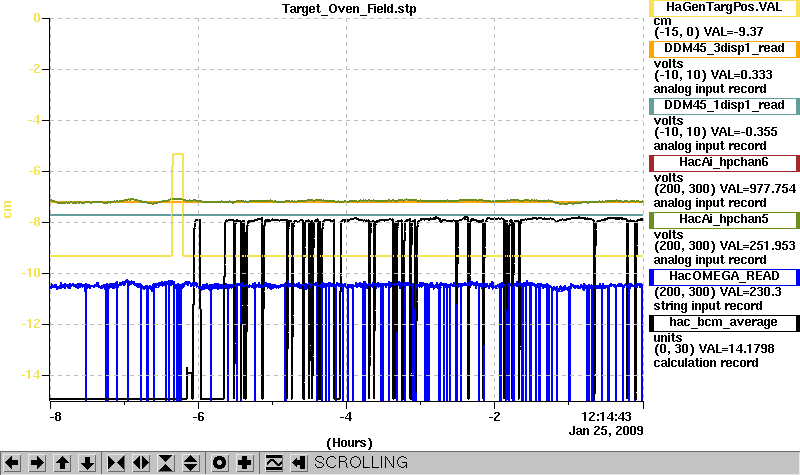Select the HacAi_hpchan6 curve legend
The height and width of the screenshot is (475, 800).
pyautogui.click(x=724, y=163)
